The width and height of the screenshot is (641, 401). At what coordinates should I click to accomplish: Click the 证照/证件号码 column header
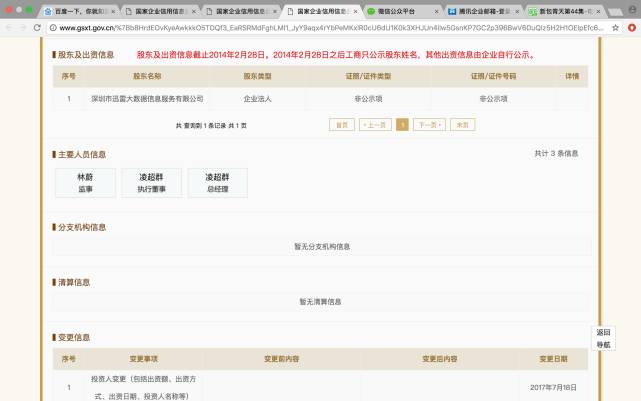[x=493, y=76]
